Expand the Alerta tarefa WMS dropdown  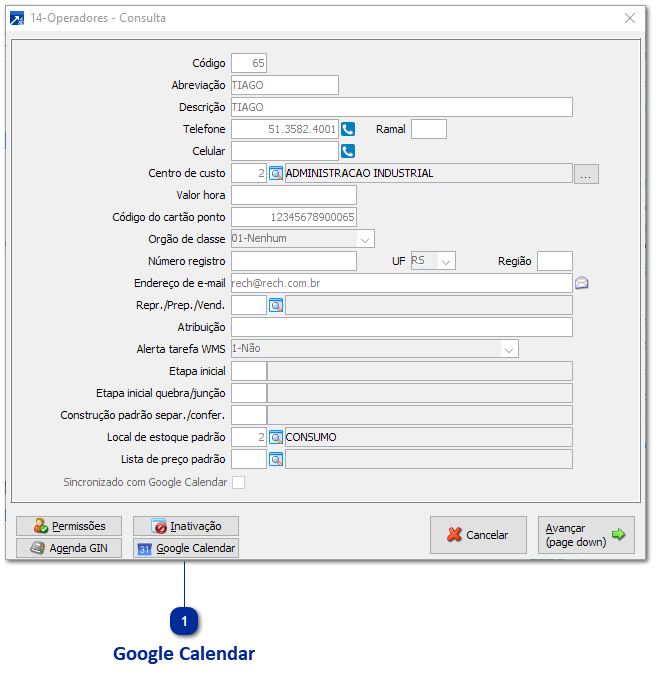(x=509, y=349)
